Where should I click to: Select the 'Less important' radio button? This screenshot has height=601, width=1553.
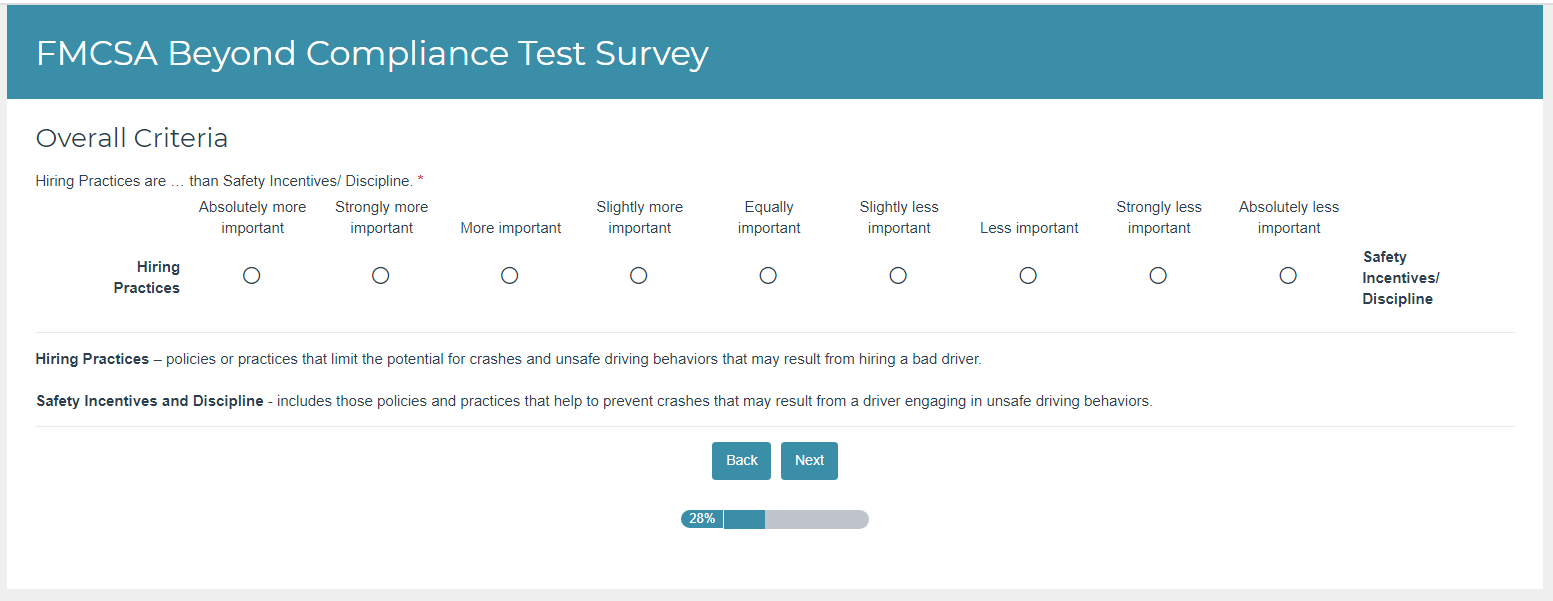(1028, 276)
